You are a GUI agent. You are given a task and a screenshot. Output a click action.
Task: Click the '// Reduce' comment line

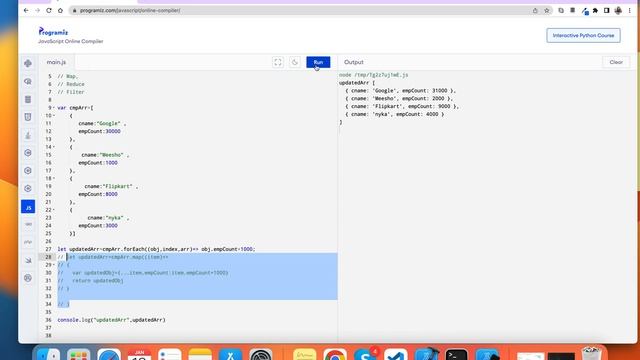(x=71, y=84)
